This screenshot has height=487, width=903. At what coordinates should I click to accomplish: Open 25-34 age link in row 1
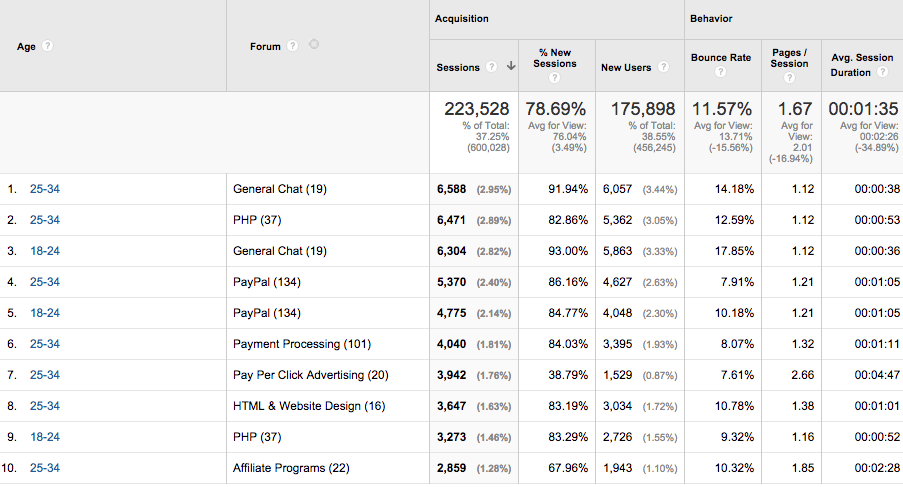[45, 189]
